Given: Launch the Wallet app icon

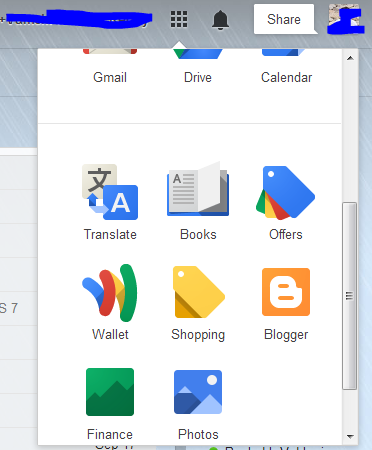Looking at the screenshot, I should (x=110, y=293).
